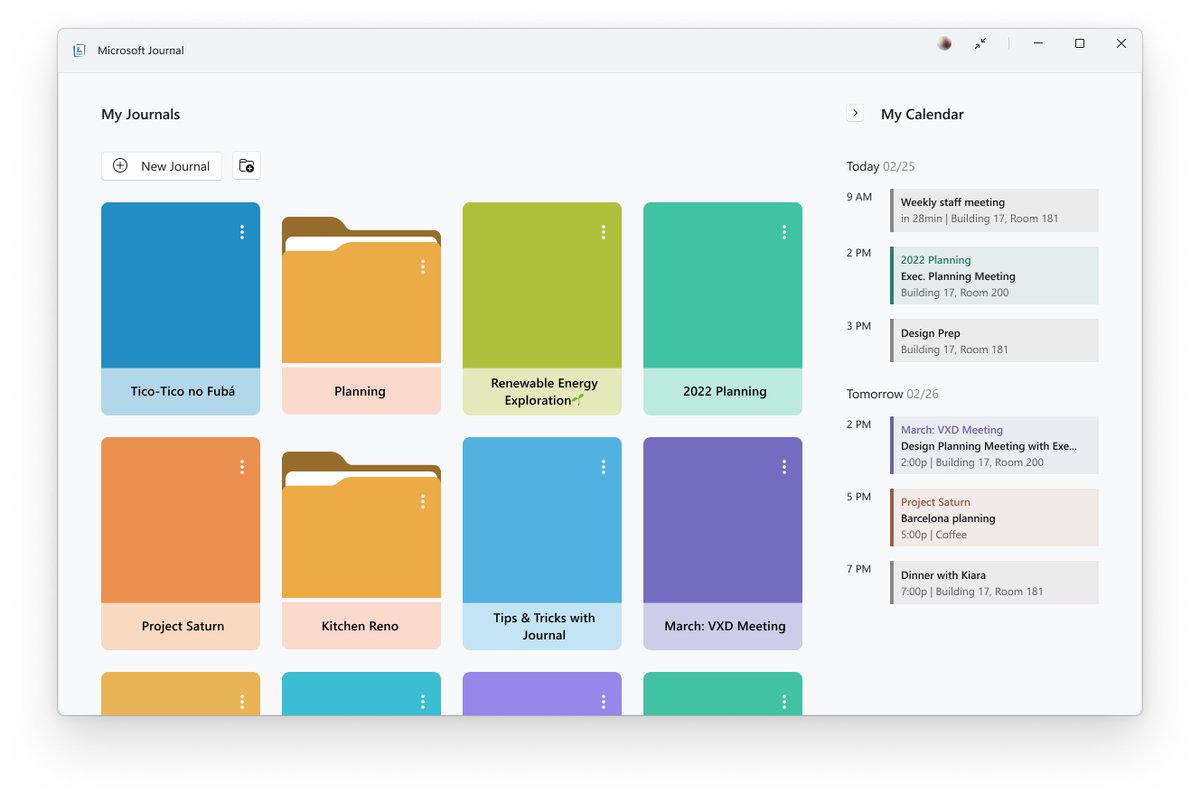Click the Kitchen Reno title label
1200x802 pixels.
360,626
